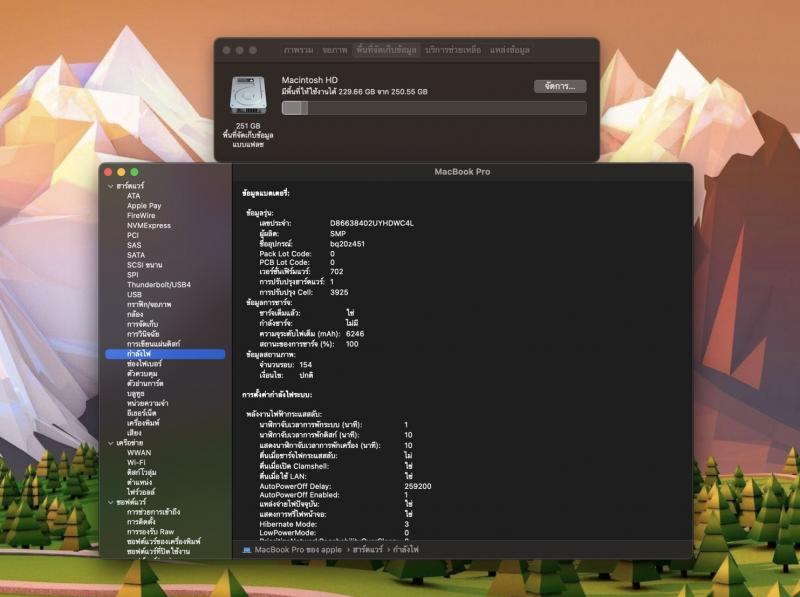Select กล้อง in the sidebar
This screenshot has height=597, width=800.
(135, 314)
